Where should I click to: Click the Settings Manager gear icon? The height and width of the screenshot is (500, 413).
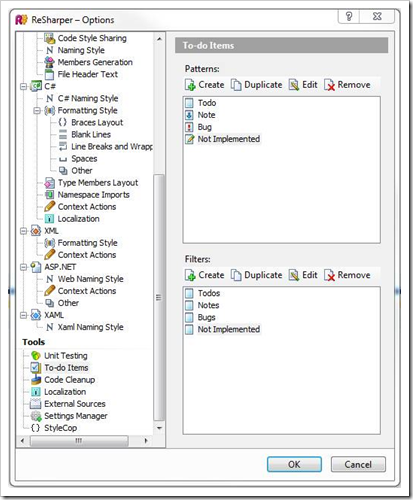coord(36,416)
